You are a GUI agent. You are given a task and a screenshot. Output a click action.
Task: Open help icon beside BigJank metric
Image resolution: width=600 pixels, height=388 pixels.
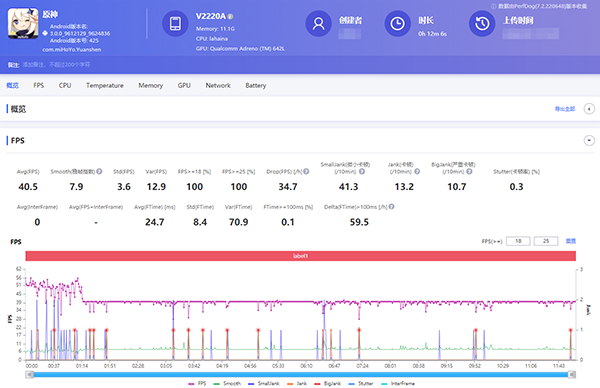pos(469,171)
